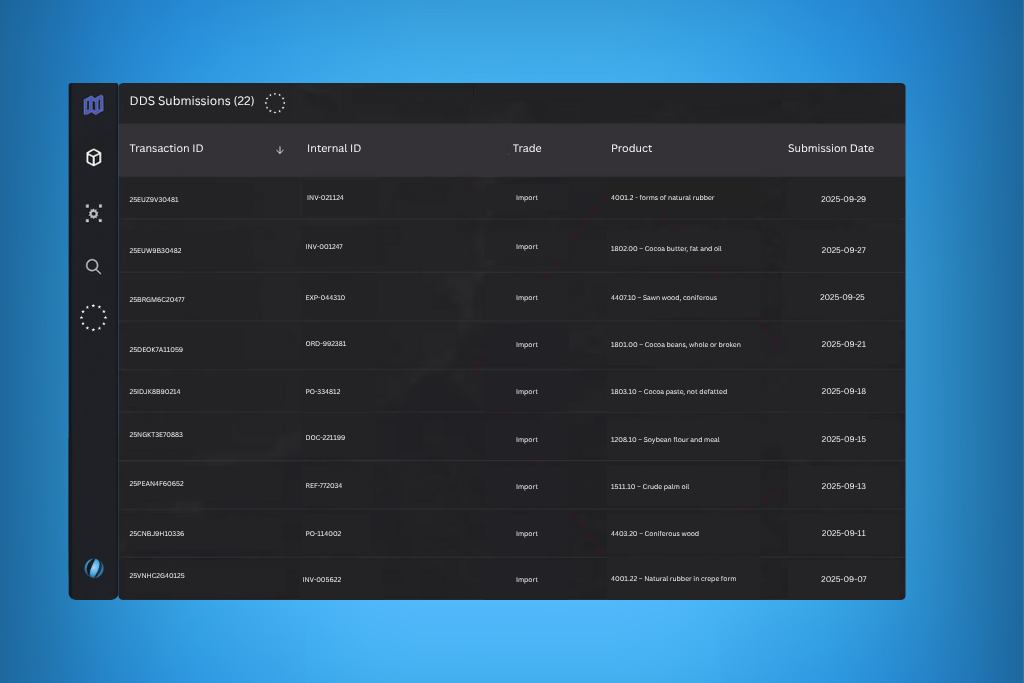Select the gear scan icon in sidebar
The height and width of the screenshot is (683, 1024).
click(x=93, y=213)
